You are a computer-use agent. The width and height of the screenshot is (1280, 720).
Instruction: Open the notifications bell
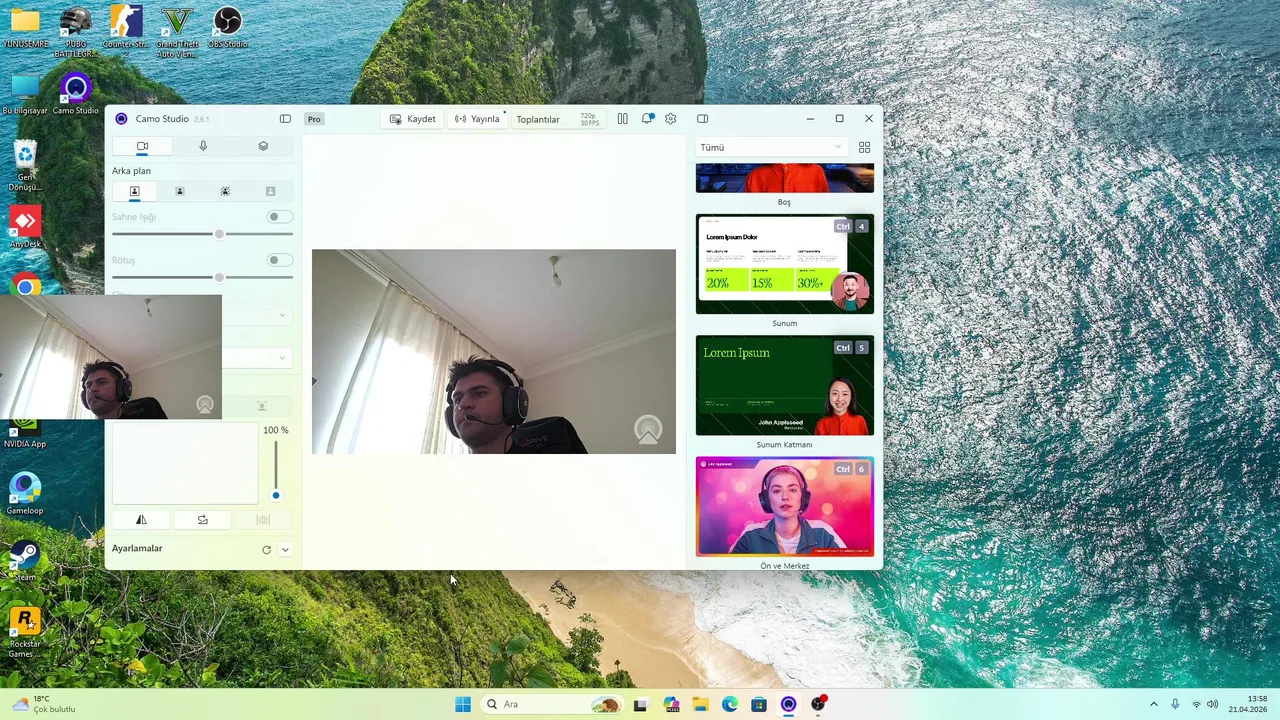click(647, 119)
